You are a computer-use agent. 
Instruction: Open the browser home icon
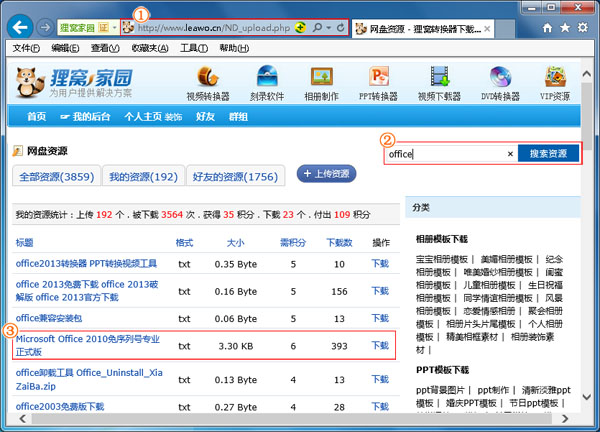548,28
